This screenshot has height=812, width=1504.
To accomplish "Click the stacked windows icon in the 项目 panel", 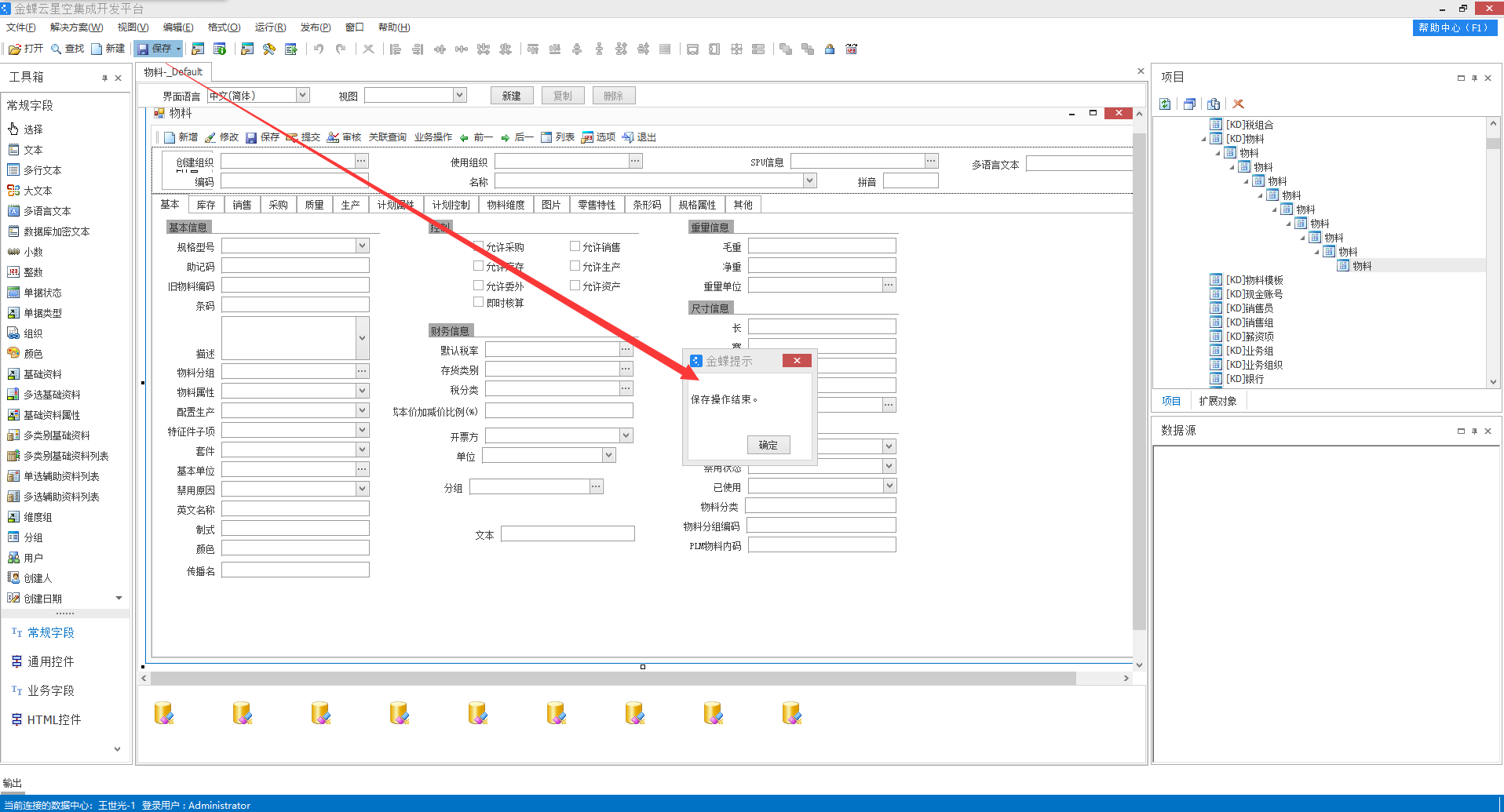I will pos(1189,104).
